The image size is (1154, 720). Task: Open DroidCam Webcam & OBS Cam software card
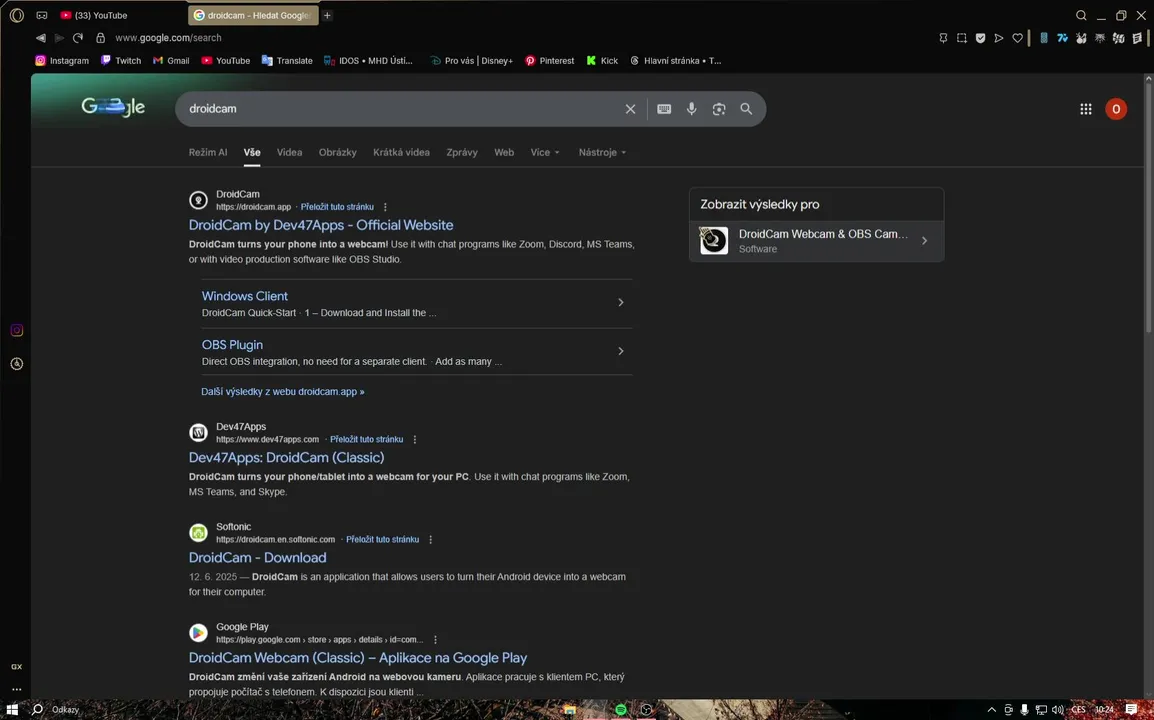coord(816,241)
